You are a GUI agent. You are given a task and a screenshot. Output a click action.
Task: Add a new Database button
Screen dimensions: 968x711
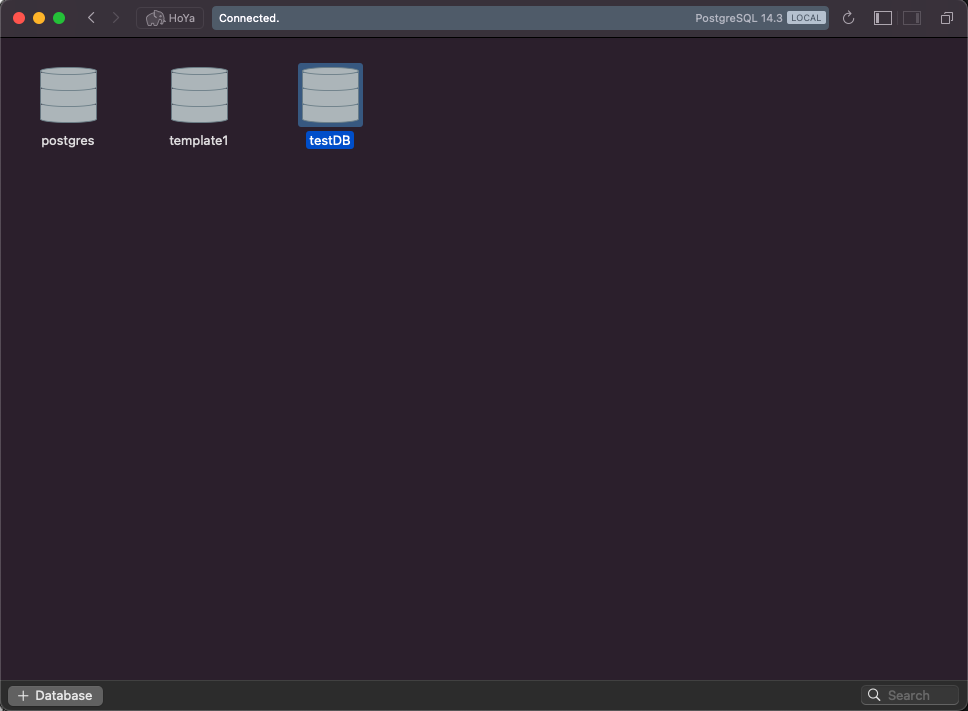click(x=56, y=696)
